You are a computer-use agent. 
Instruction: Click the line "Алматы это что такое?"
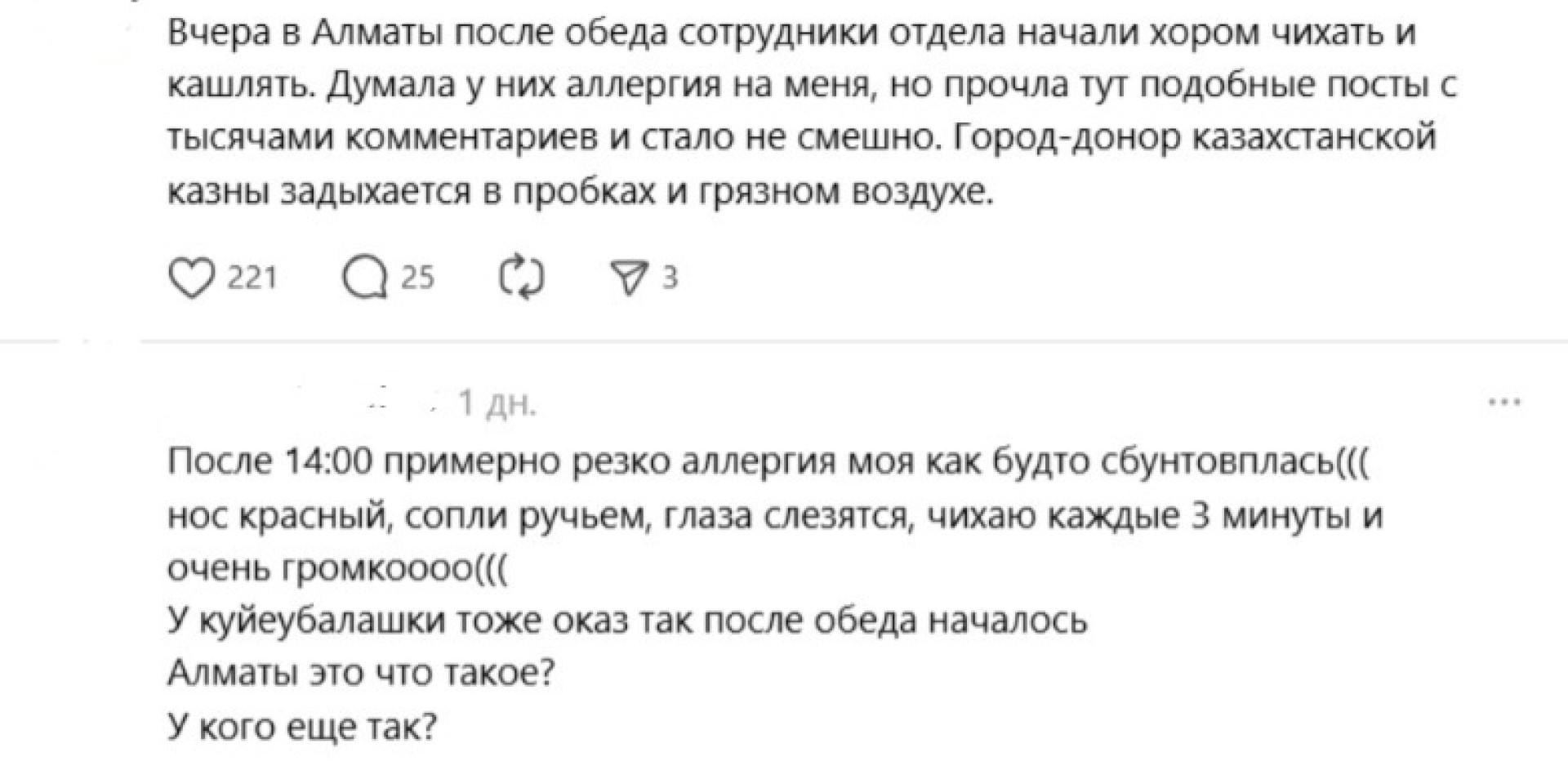tap(361, 674)
